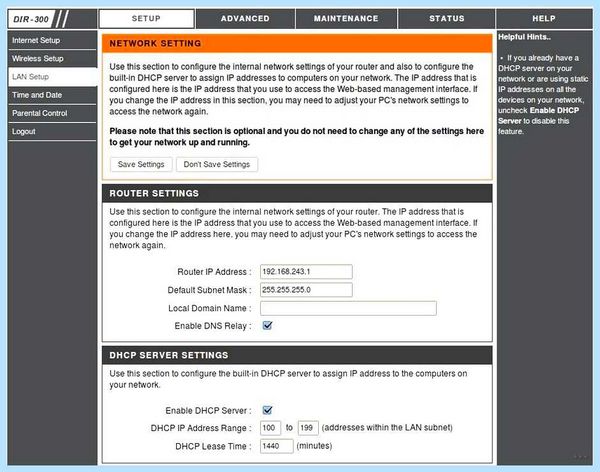Click the Enable DNS Relay label
Viewport: 600px width, 472px height.
[213, 326]
